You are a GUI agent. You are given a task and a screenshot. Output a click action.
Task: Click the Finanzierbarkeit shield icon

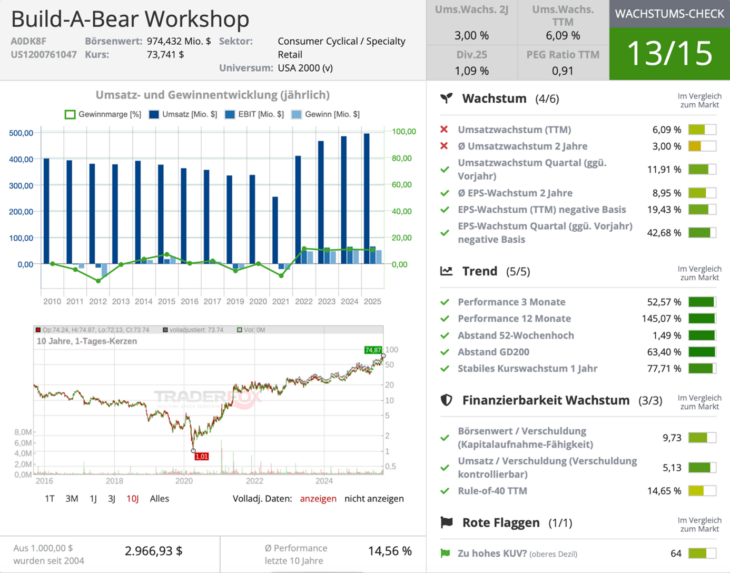[x=446, y=400]
